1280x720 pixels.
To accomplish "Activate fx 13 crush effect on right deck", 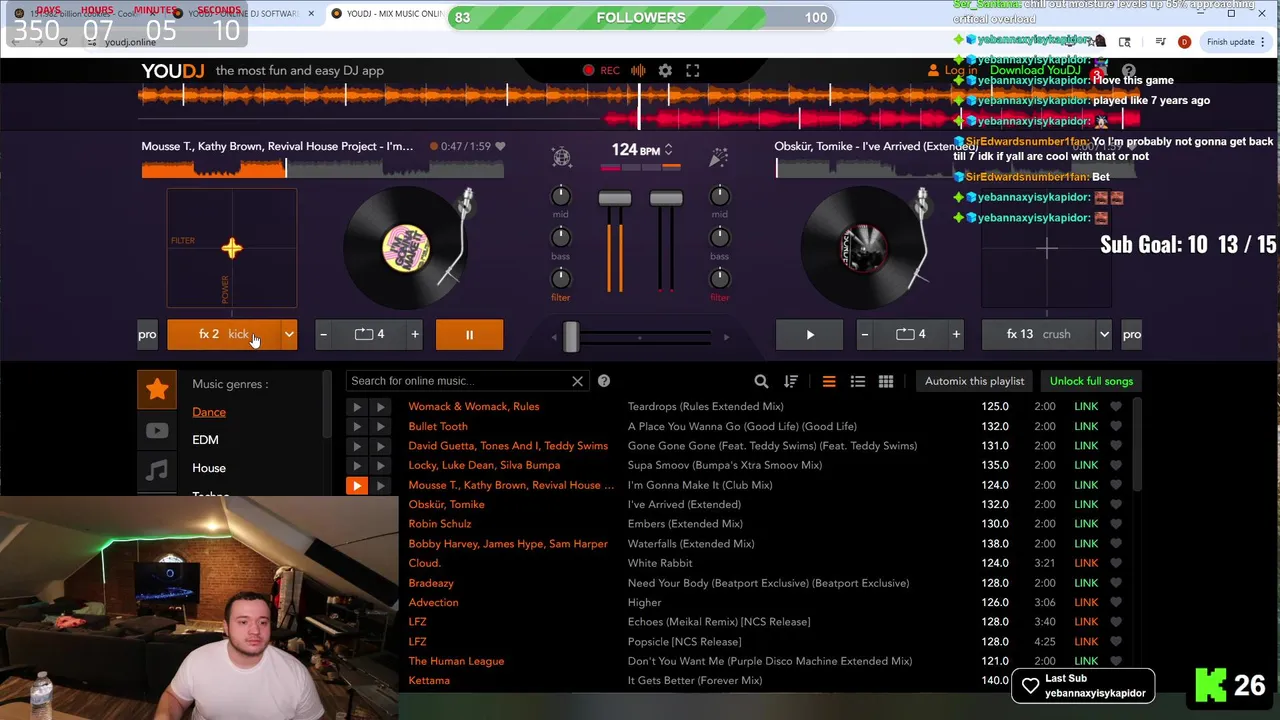I will pyautogui.click(x=1038, y=335).
